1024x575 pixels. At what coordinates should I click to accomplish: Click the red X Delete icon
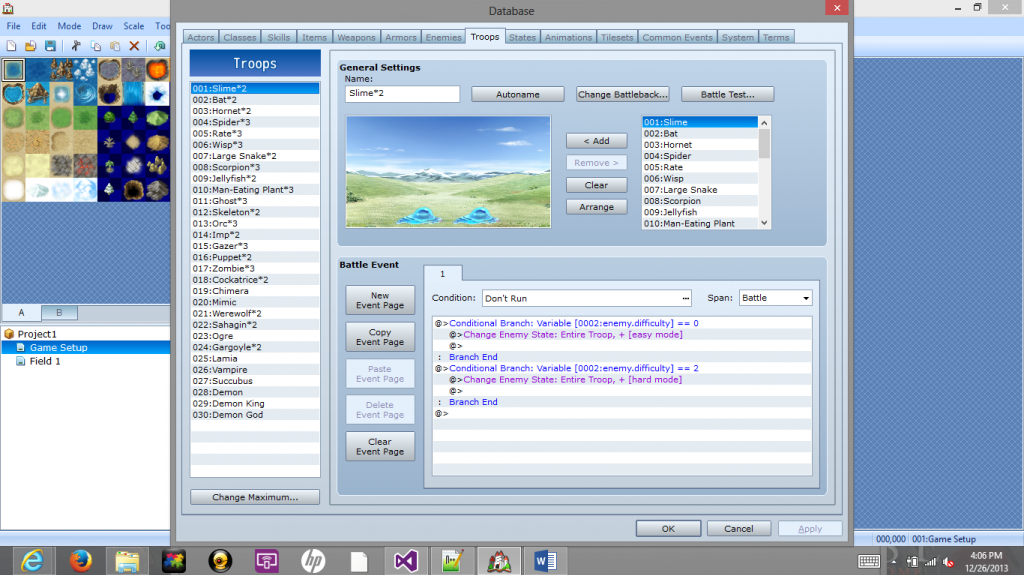(134, 46)
